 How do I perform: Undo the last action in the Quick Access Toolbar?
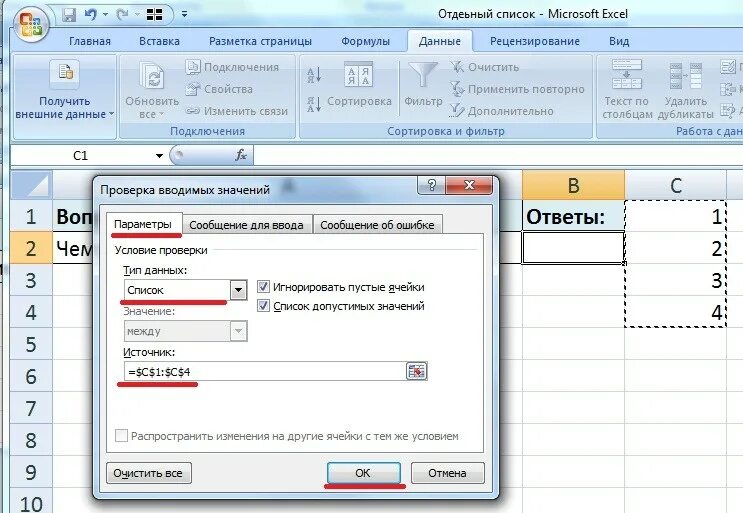click(91, 15)
